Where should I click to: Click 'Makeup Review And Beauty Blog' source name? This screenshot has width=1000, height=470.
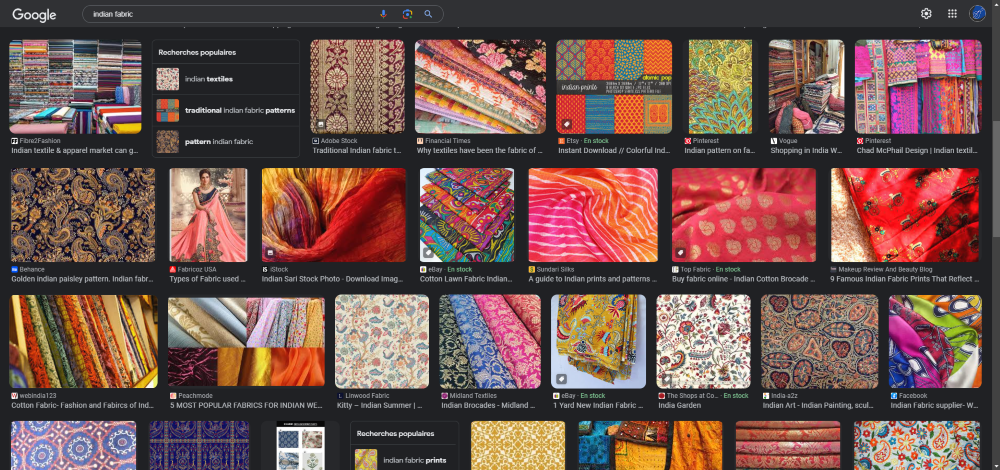(x=885, y=270)
